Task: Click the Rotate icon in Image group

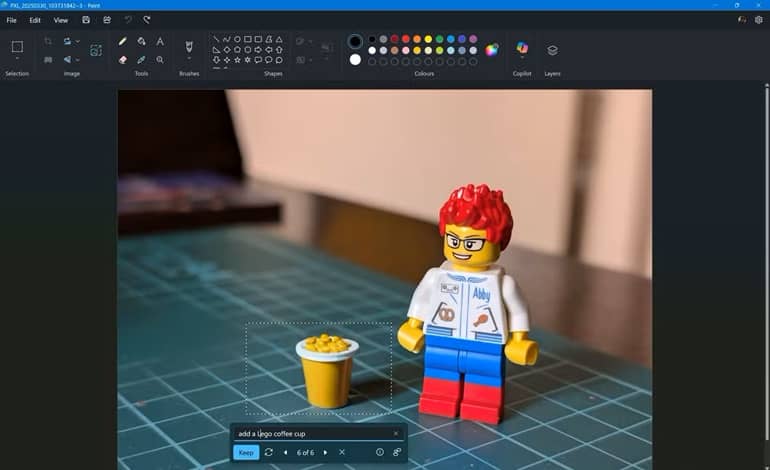Action: pyautogui.click(x=67, y=41)
